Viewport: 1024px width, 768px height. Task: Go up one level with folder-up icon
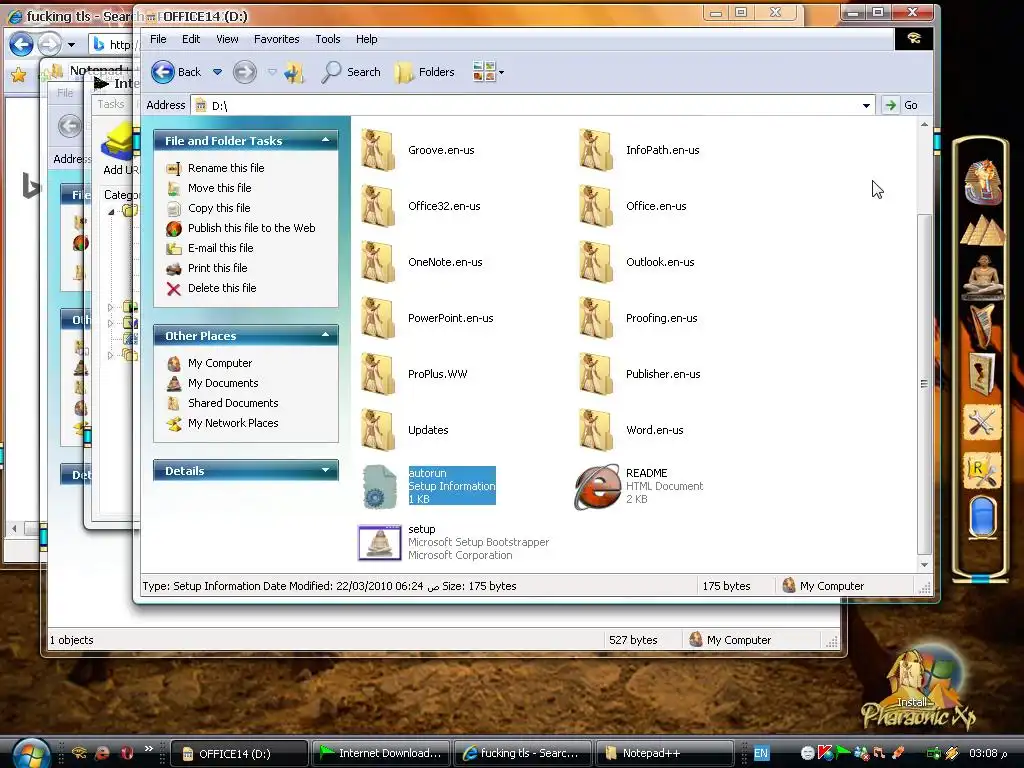click(x=294, y=72)
